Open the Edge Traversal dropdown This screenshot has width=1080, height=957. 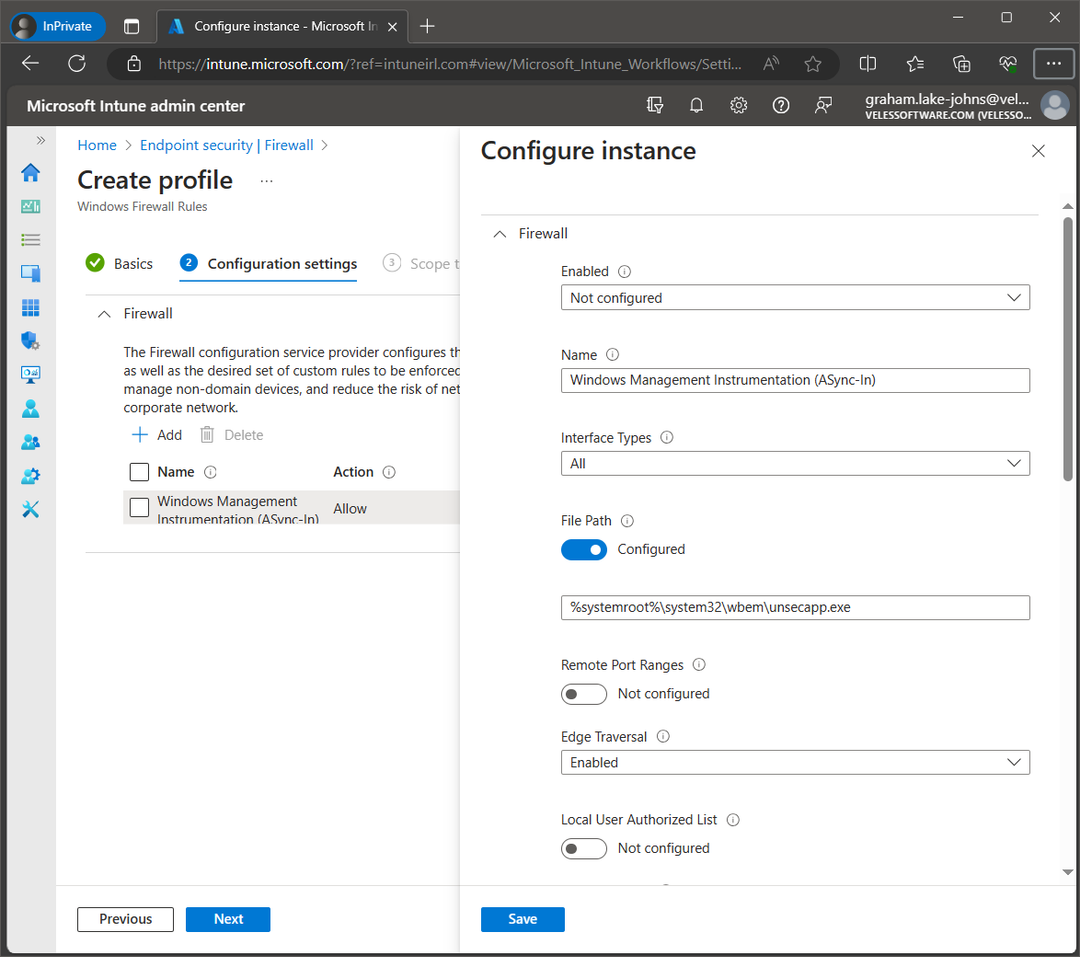tap(795, 763)
